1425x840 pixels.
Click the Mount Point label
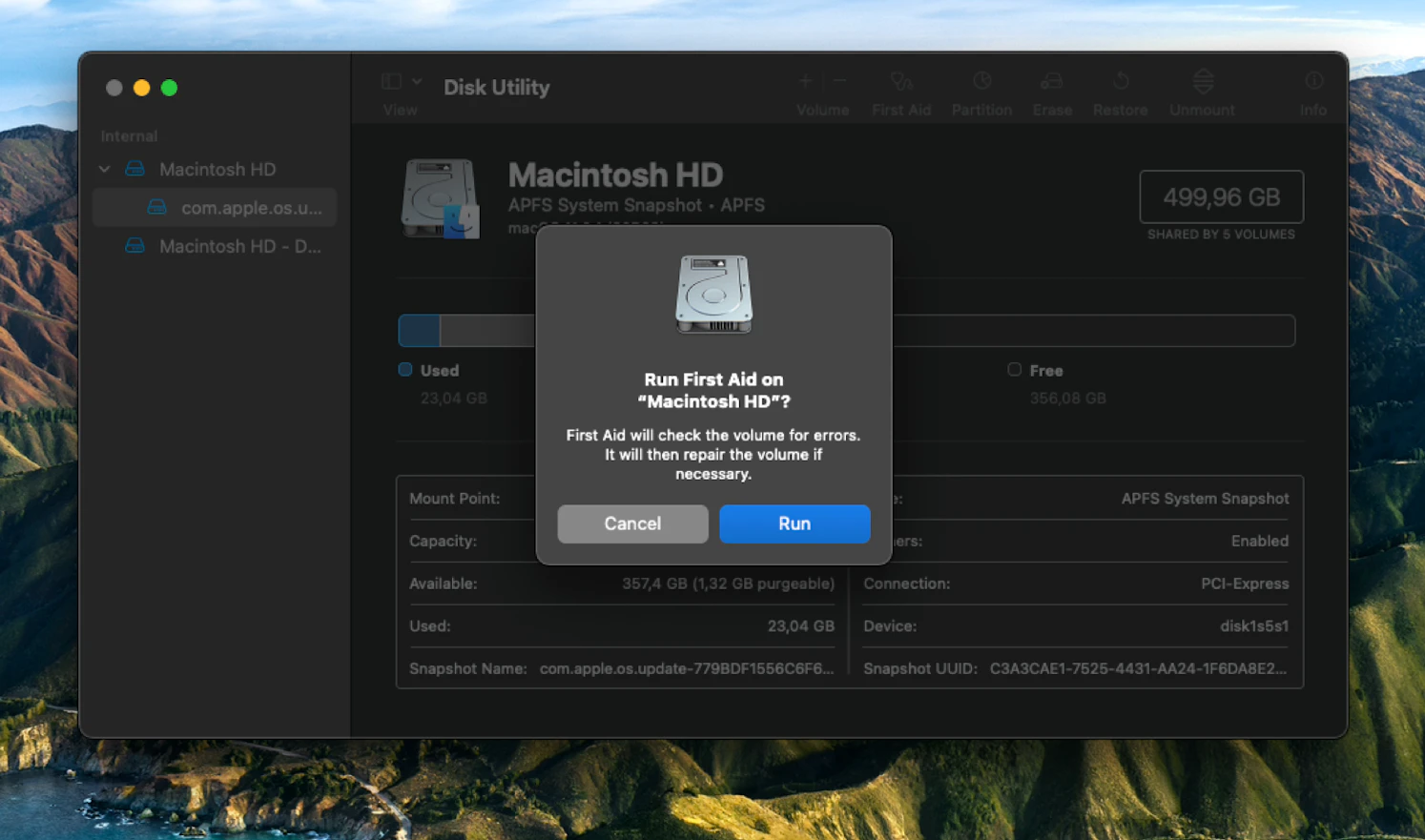[454, 499]
